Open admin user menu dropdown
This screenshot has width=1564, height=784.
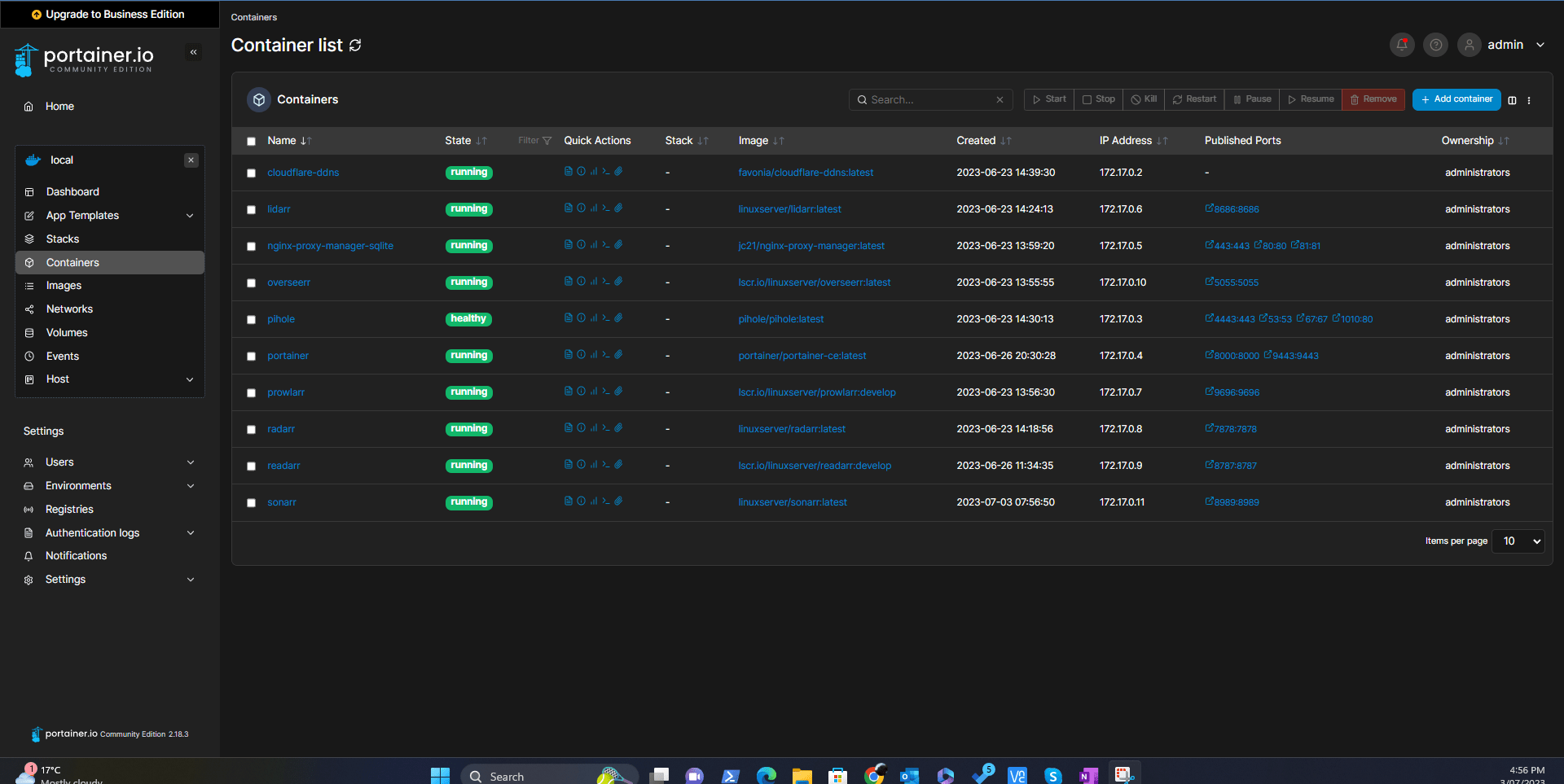tap(1503, 45)
